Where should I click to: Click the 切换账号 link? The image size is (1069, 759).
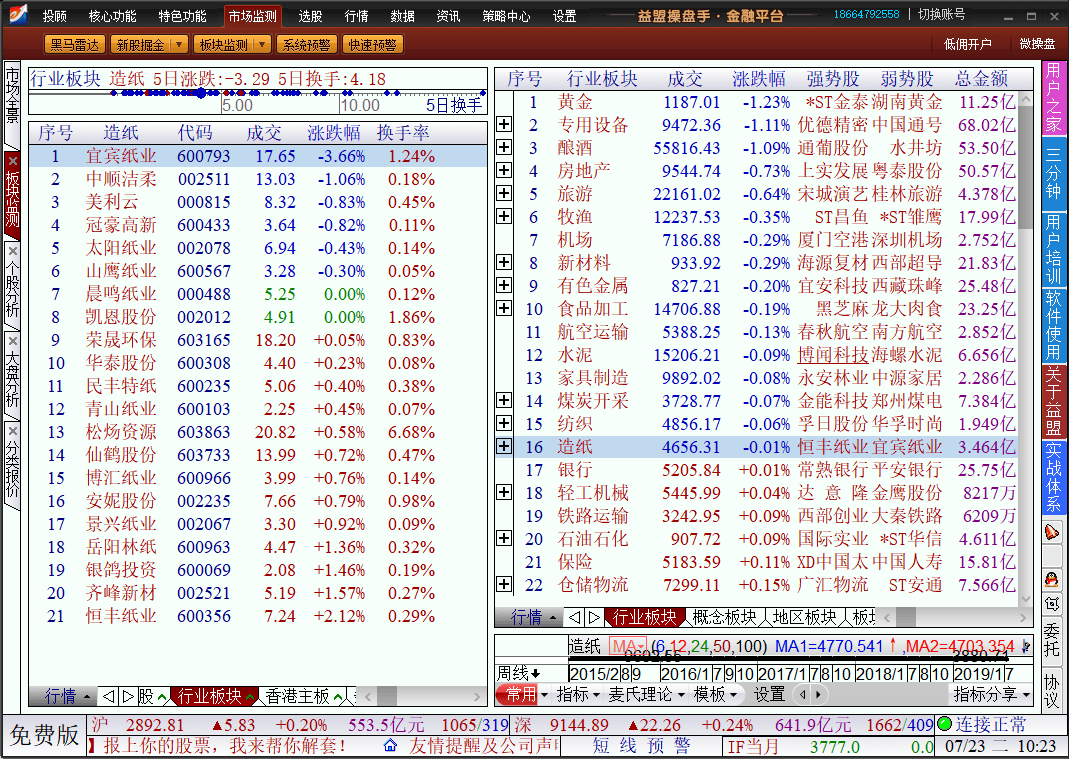tap(942, 14)
